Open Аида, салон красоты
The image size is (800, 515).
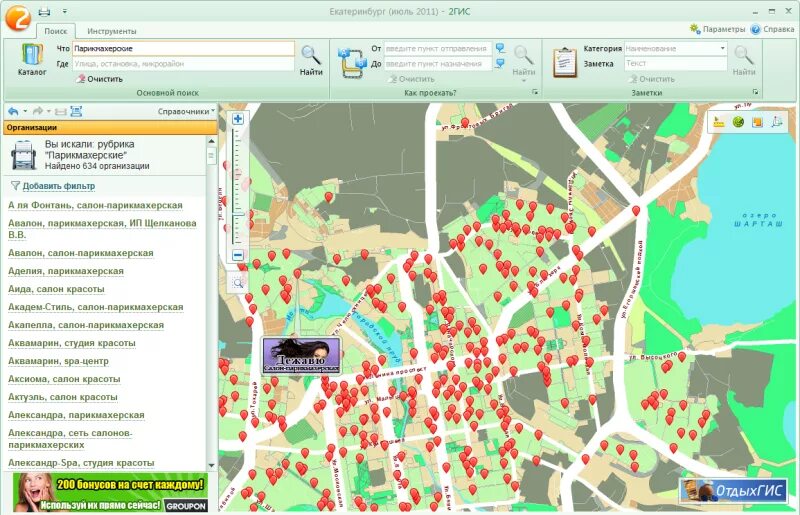point(56,289)
